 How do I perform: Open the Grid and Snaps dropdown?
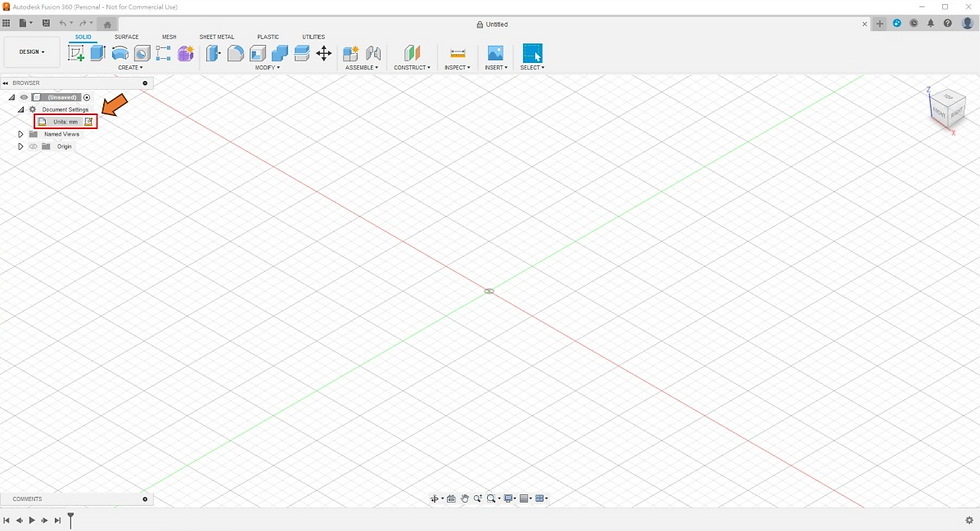point(526,499)
